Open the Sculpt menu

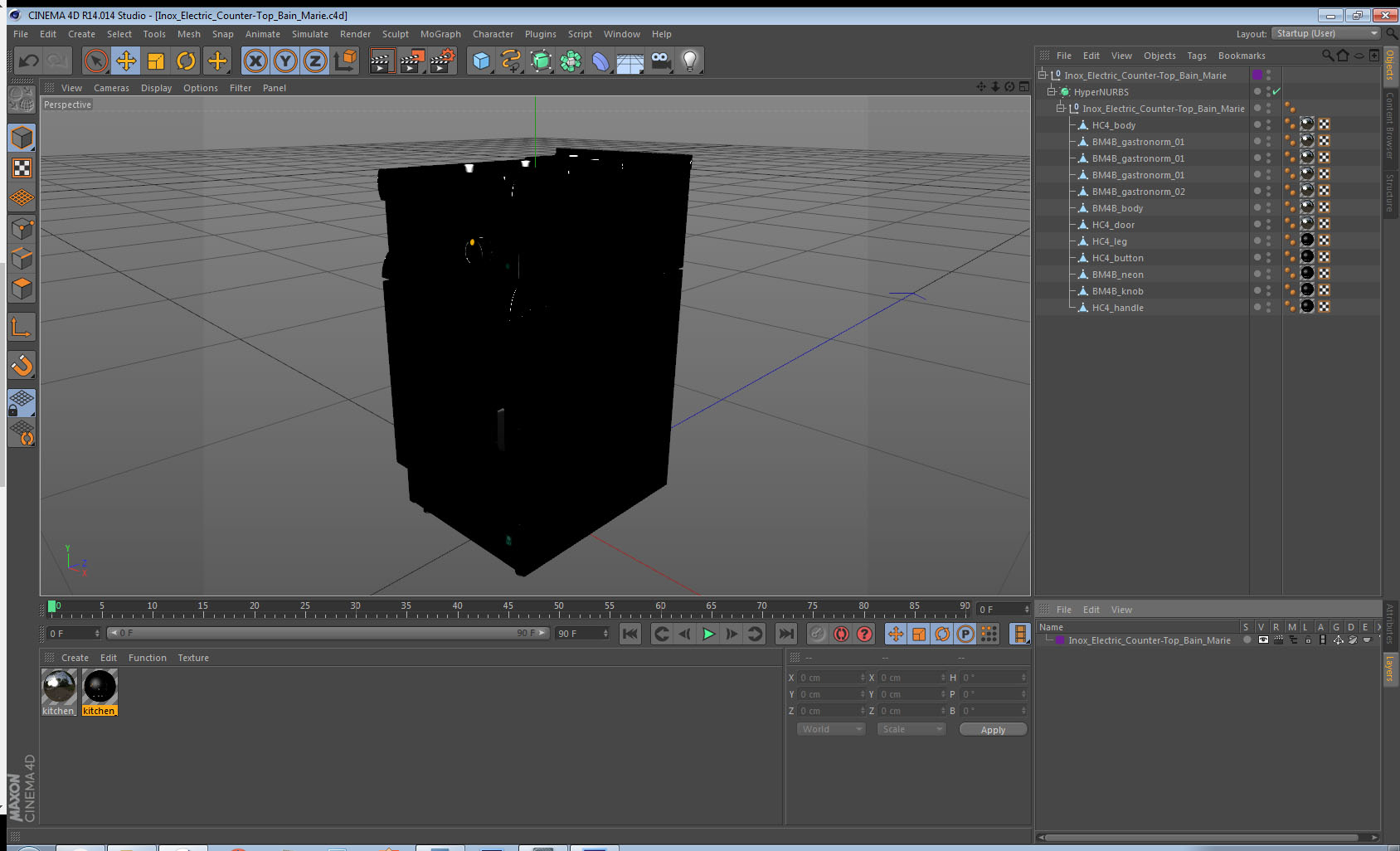(396, 34)
